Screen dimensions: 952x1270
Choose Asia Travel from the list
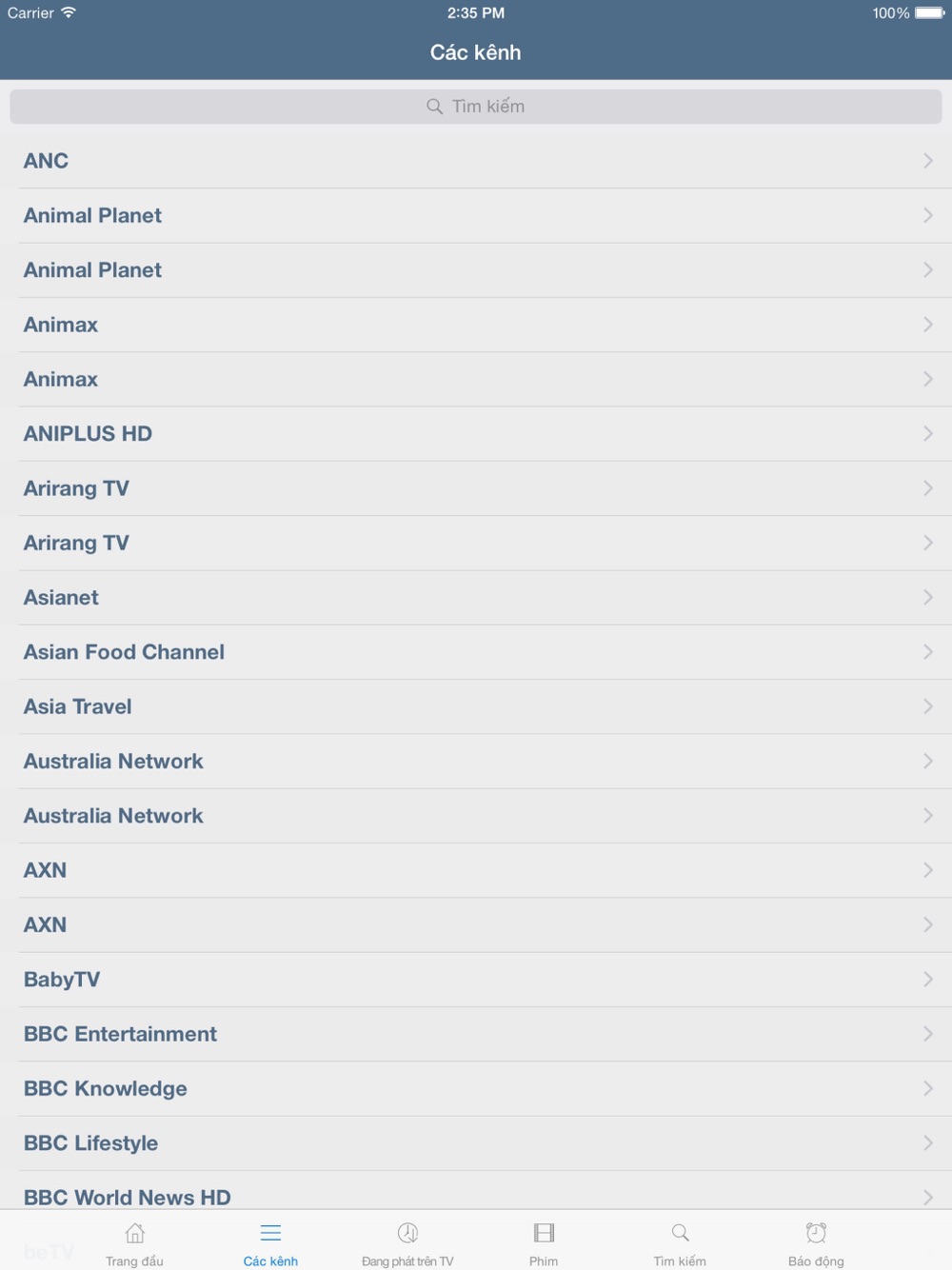click(78, 706)
